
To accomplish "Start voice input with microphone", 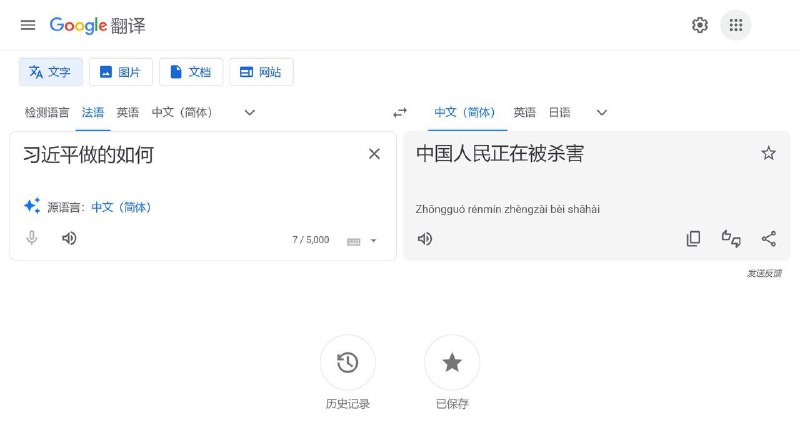I will click(x=32, y=238).
